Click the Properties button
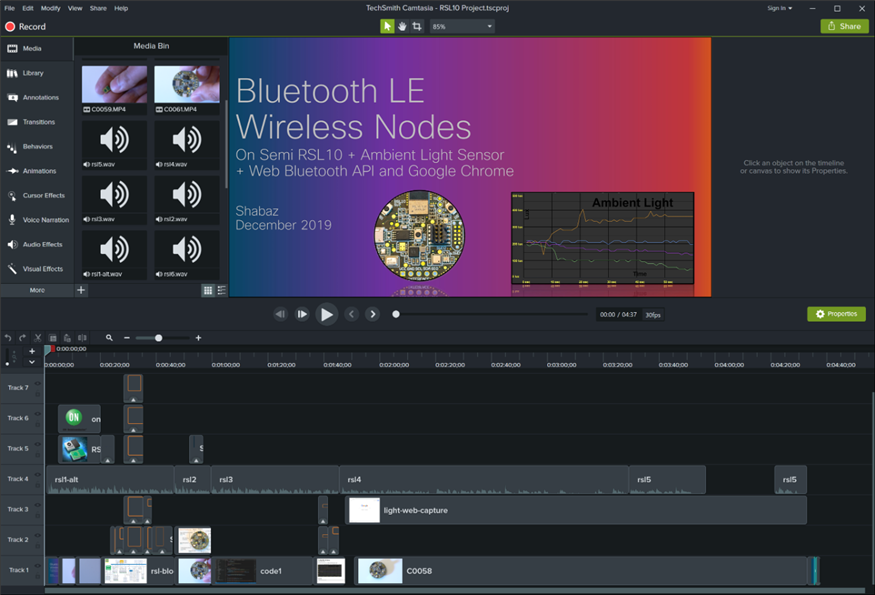The width and height of the screenshot is (875, 595). point(836,314)
